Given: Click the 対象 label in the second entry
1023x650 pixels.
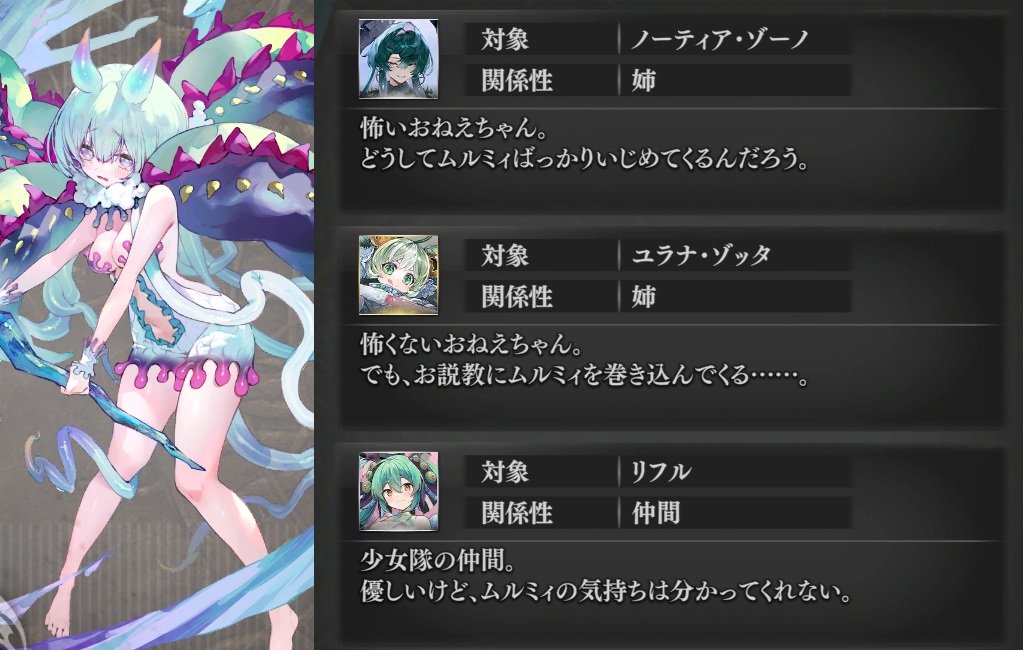Looking at the screenshot, I should pyautogui.click(x=505, y=256).
